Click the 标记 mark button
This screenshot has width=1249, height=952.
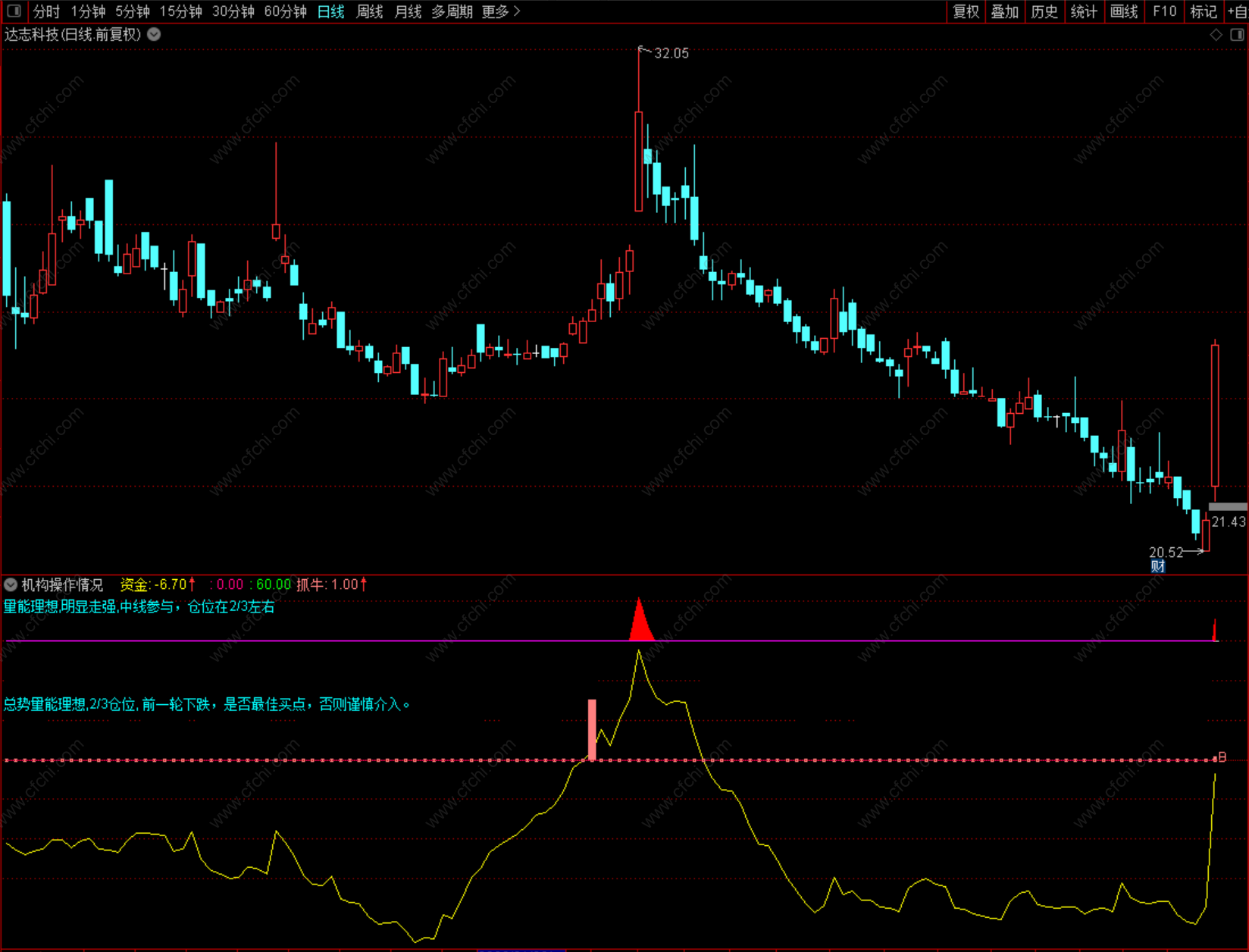pyautogui.click(x=1204, y=11)
